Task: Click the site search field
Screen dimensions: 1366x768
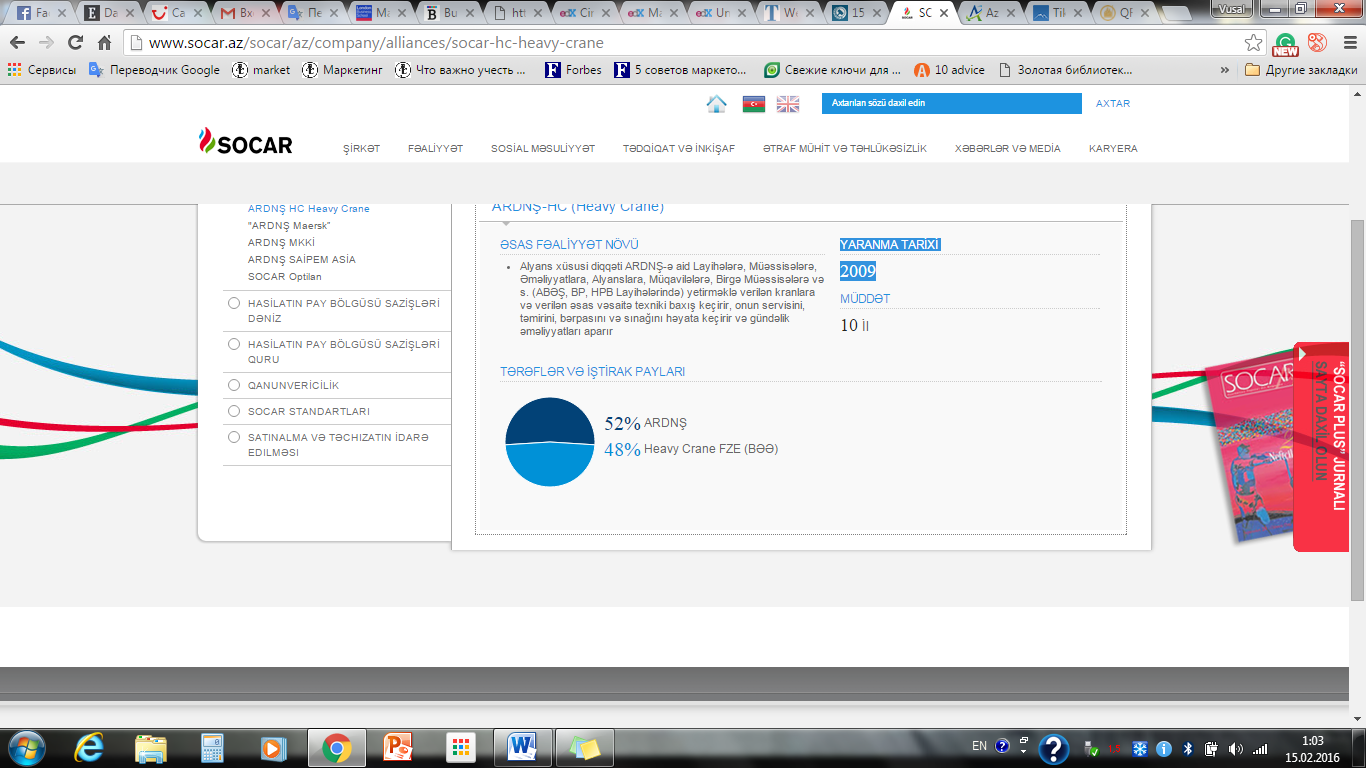Action: click(x=951, y=103)
